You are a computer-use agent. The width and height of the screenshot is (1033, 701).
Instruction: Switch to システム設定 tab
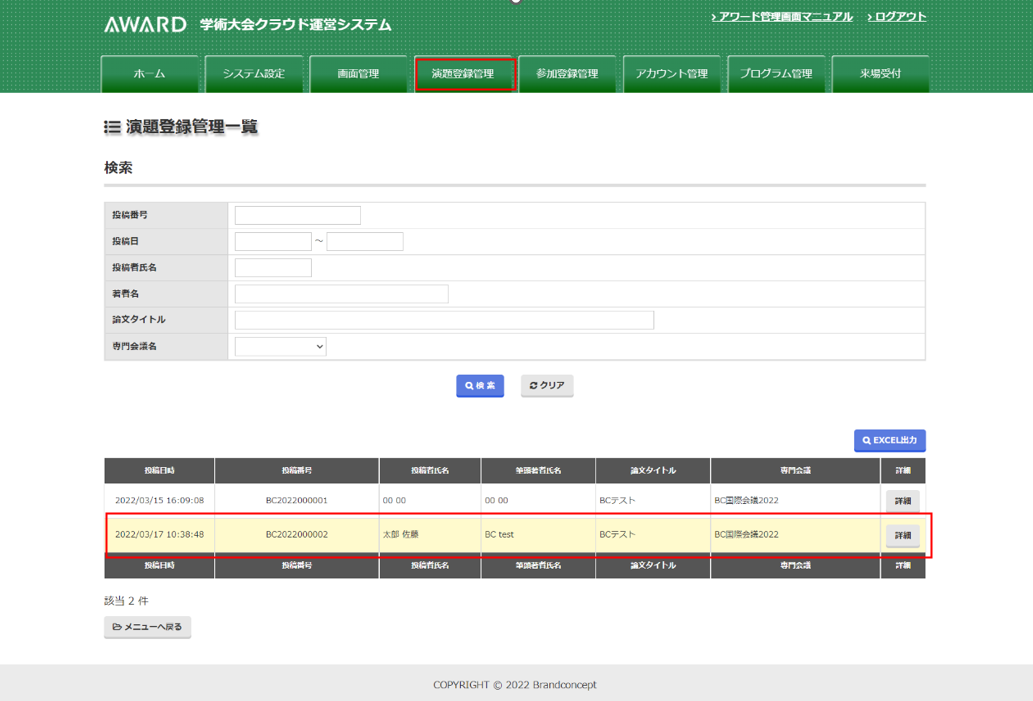tap(254, 74)
